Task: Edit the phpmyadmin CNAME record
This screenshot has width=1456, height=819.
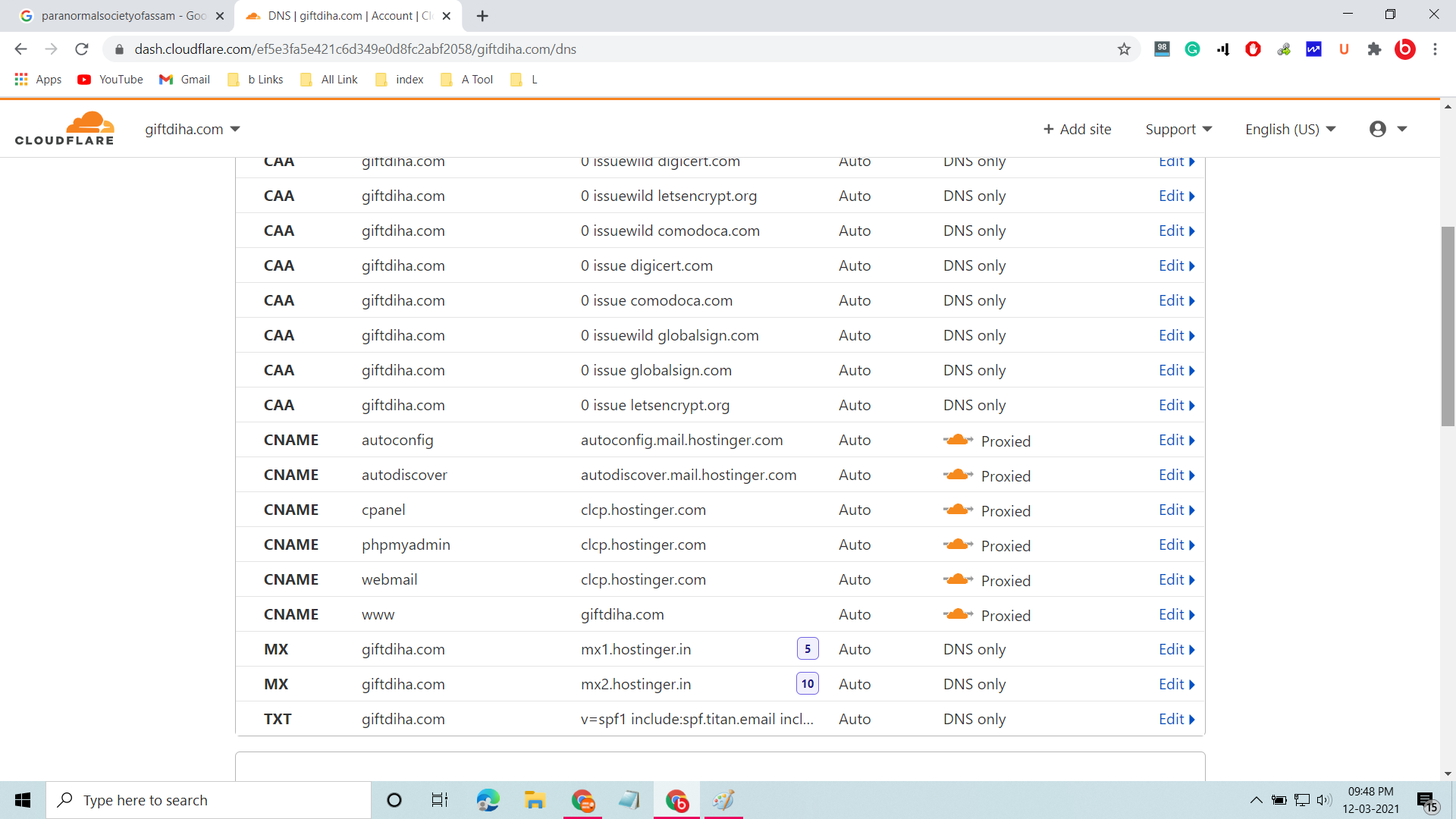Action: coord(1176,544)
